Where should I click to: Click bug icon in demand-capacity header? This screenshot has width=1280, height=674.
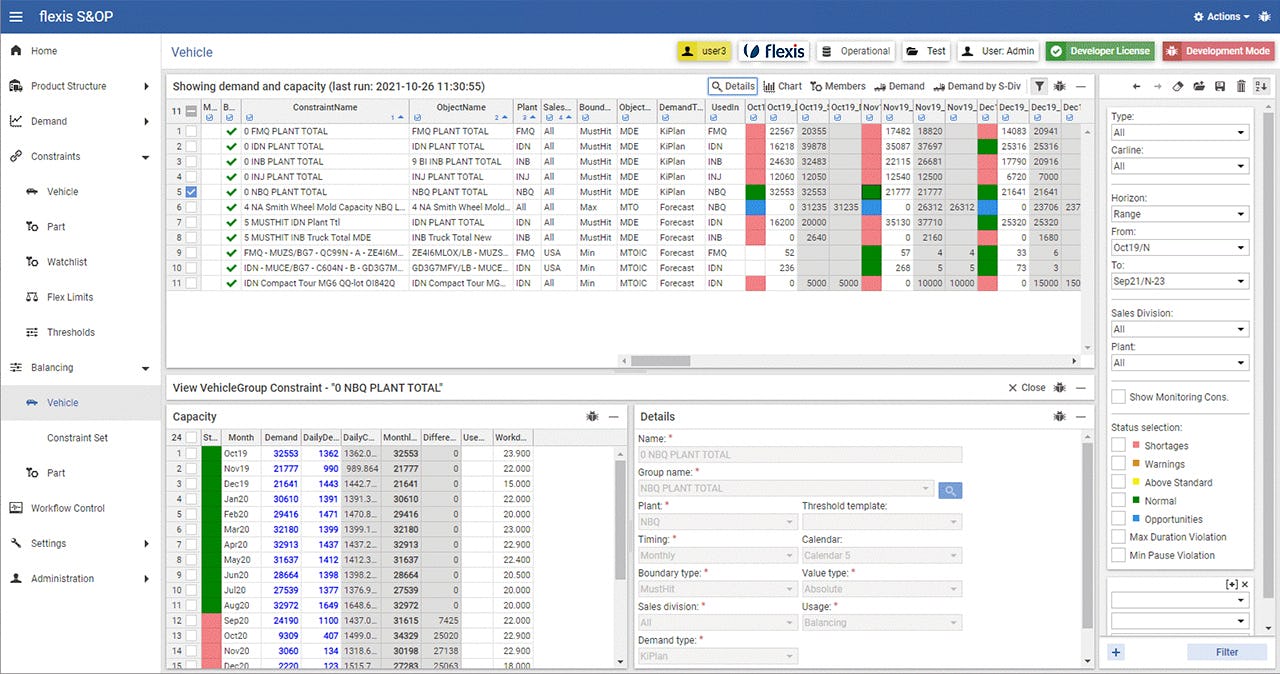(1059, 87)
